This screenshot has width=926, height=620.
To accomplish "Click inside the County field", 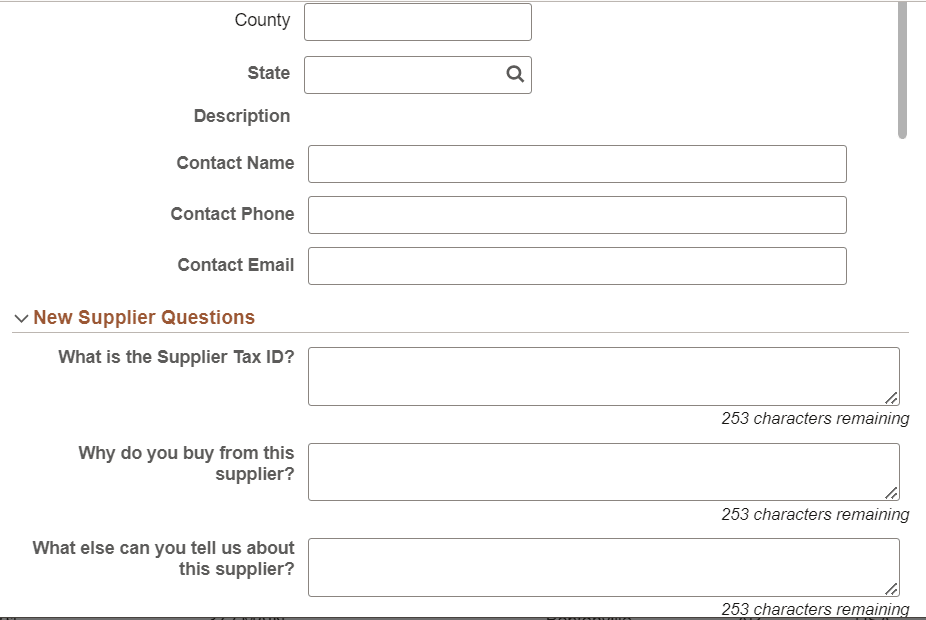I will click(417, 21).
